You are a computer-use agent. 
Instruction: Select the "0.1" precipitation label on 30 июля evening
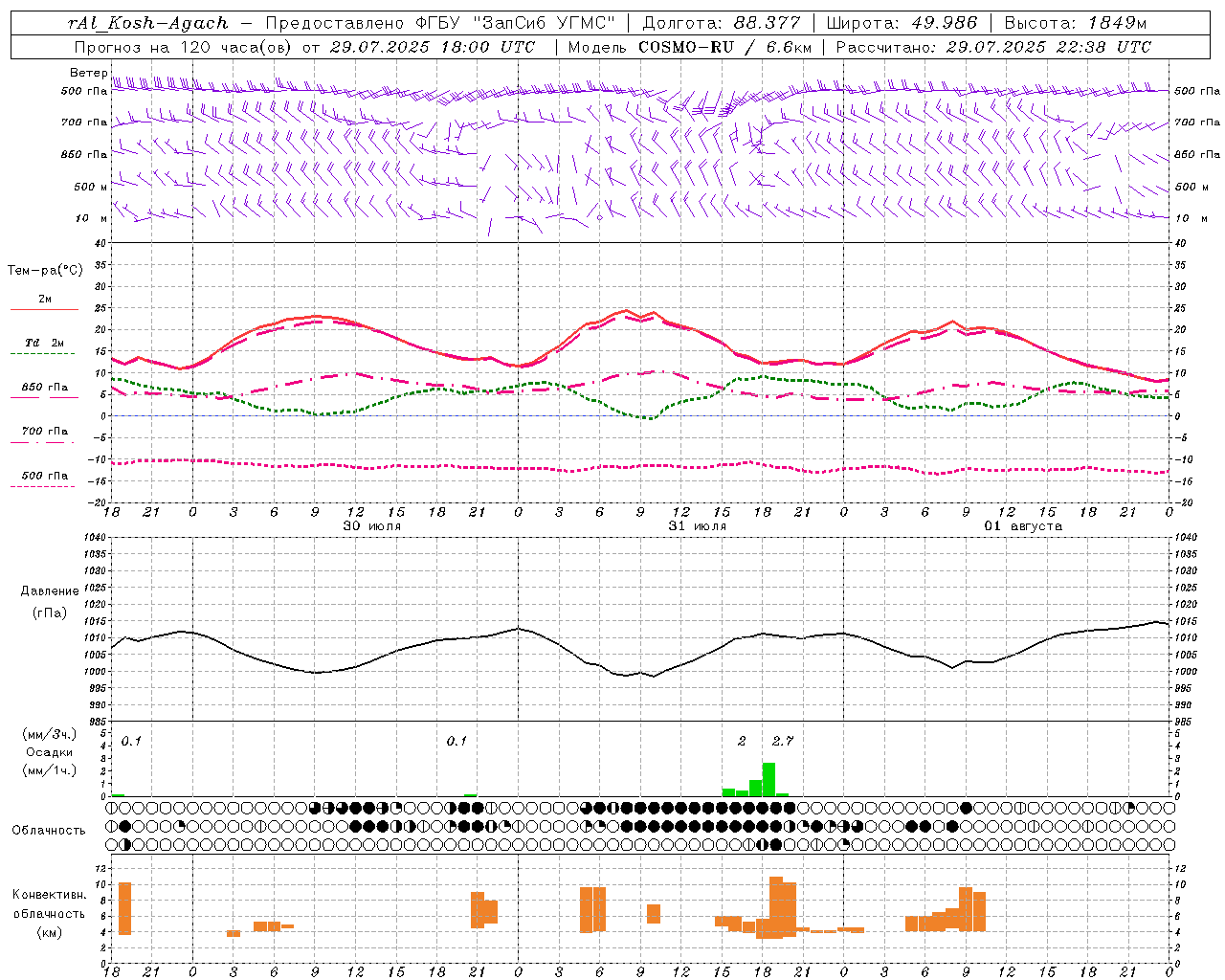(457, 742)
